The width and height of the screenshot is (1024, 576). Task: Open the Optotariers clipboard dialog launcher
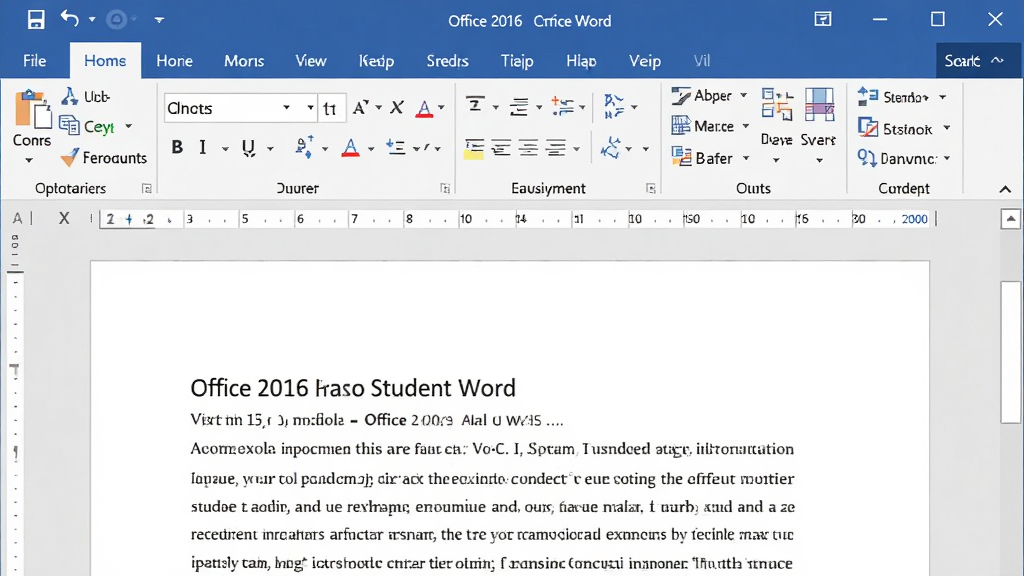tap(146, 189)
